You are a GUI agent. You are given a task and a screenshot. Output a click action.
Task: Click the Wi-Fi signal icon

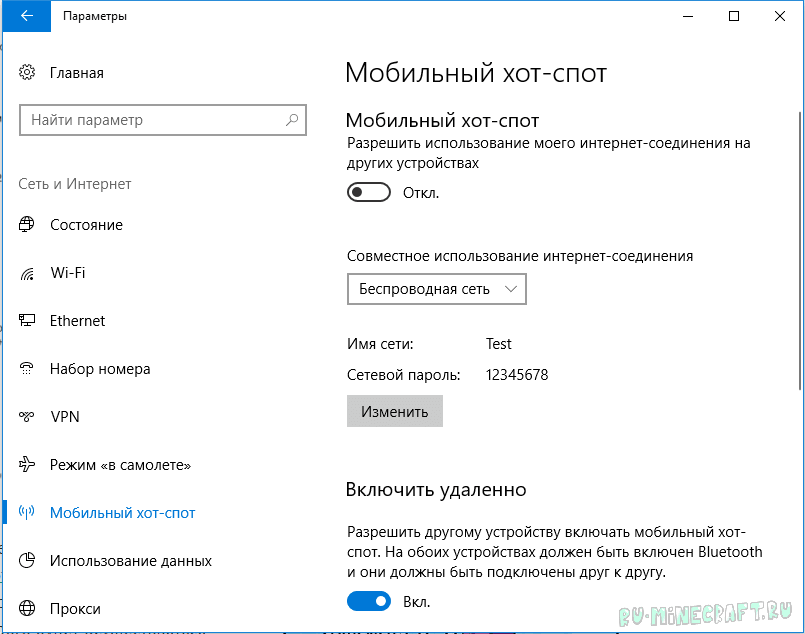28,273
